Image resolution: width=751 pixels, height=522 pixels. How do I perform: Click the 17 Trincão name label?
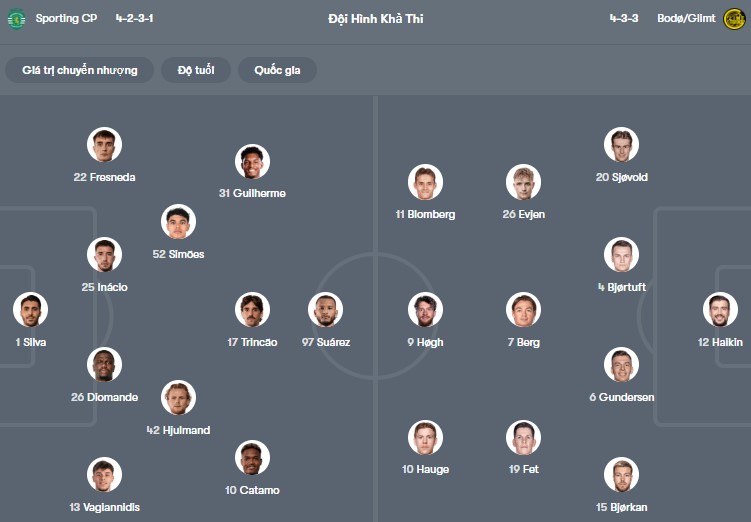point(251,342)
